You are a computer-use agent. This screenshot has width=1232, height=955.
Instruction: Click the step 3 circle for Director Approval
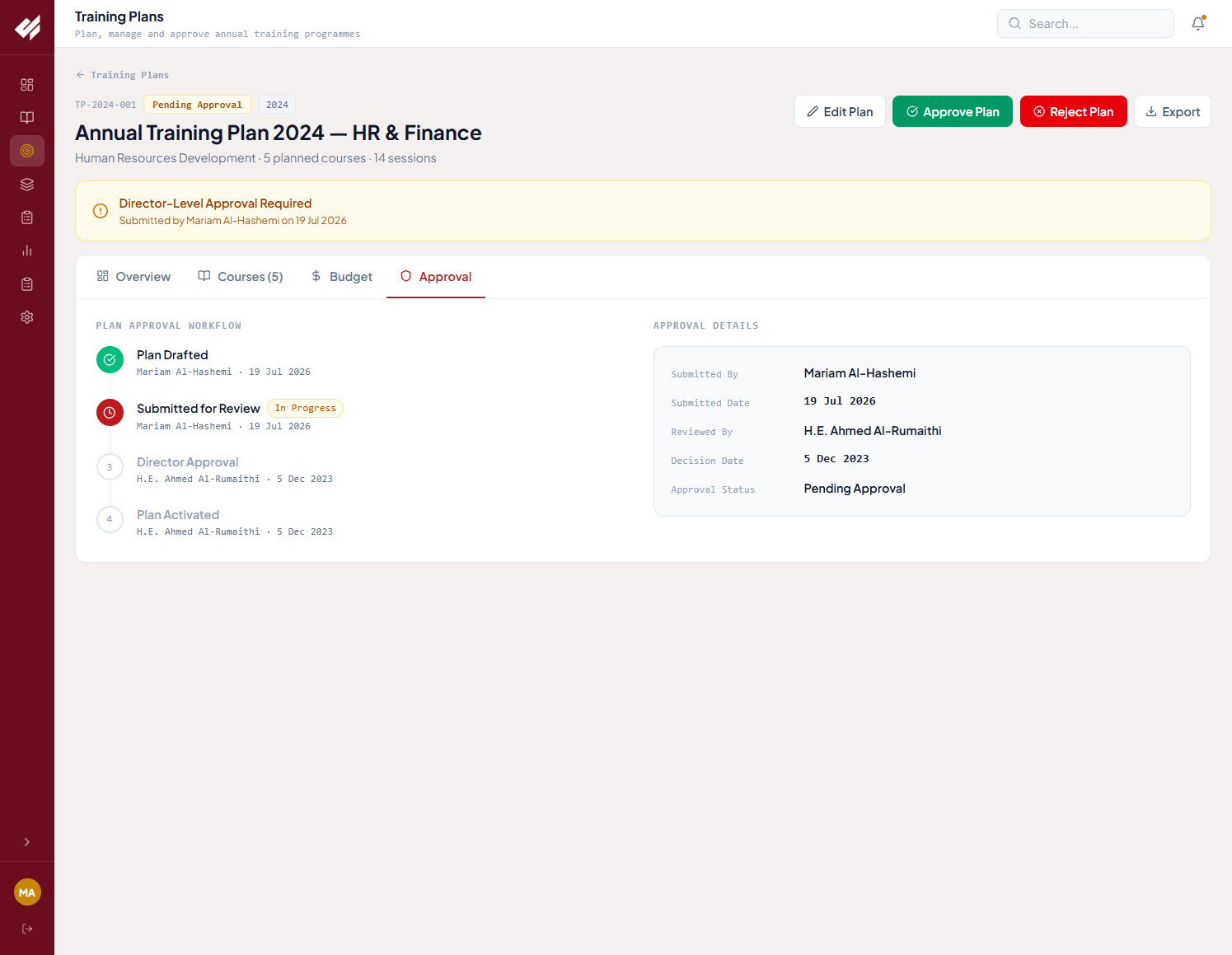click(110, 467)
